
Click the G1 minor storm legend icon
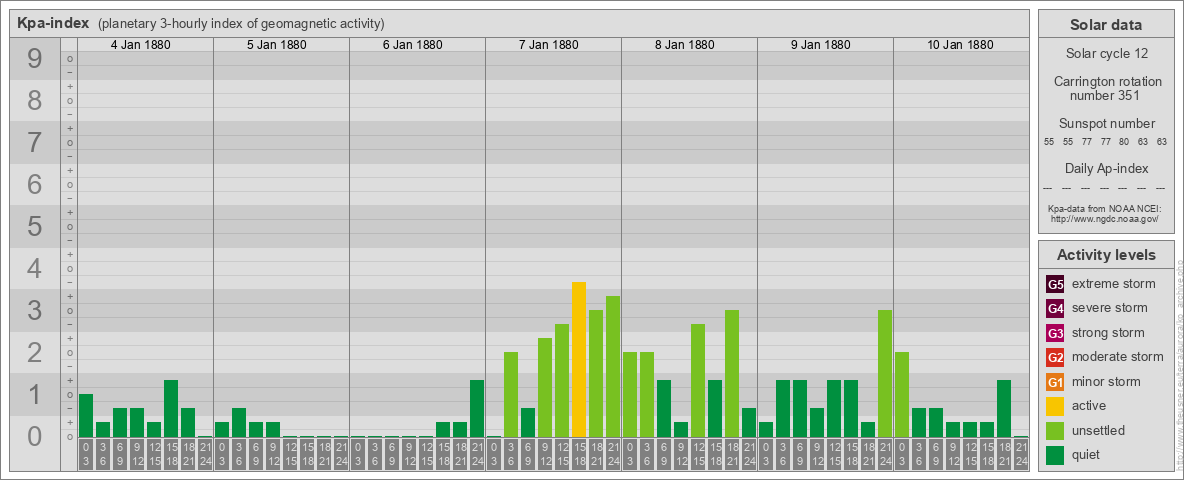pos(1055,381)
